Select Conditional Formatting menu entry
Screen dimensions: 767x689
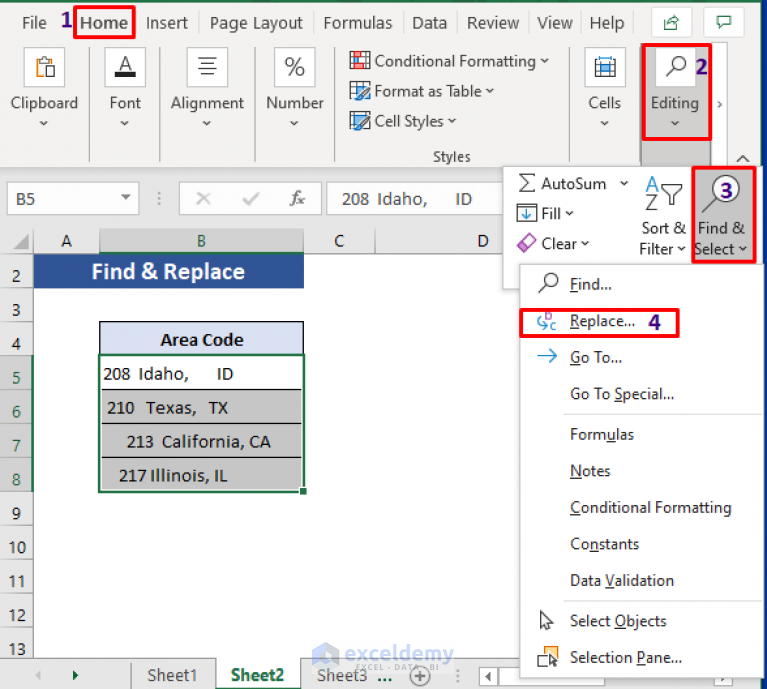click(641, 508)
